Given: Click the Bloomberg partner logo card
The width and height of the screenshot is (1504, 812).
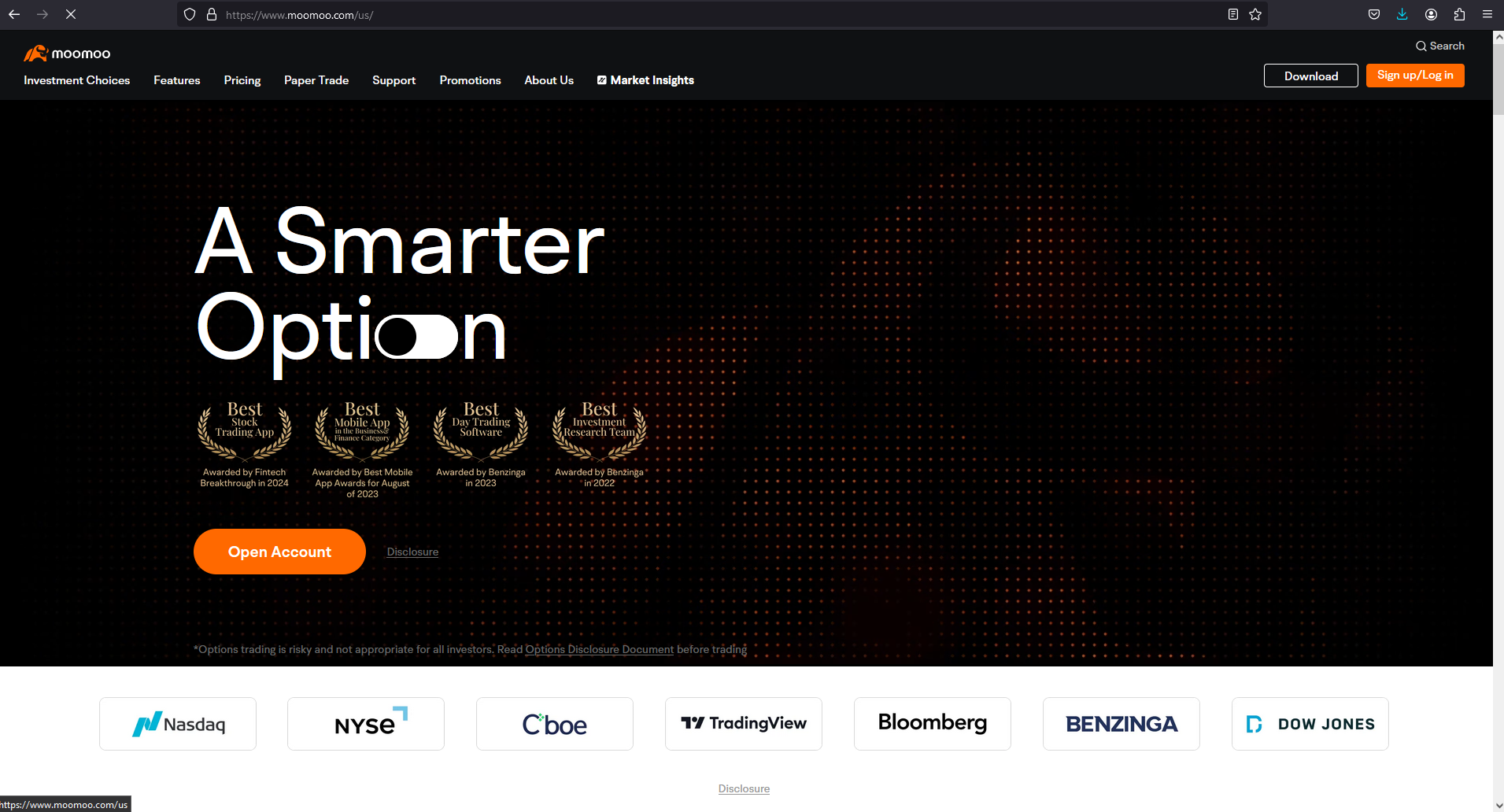Looking at the screenshot, I should [x=933, y=724].
